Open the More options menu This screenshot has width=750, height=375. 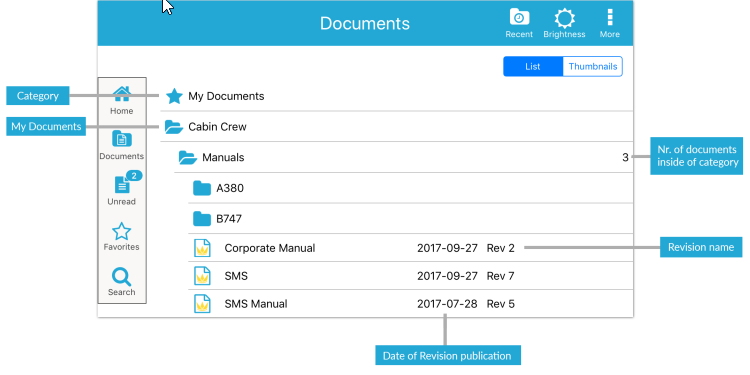click(x=610, y=23)
